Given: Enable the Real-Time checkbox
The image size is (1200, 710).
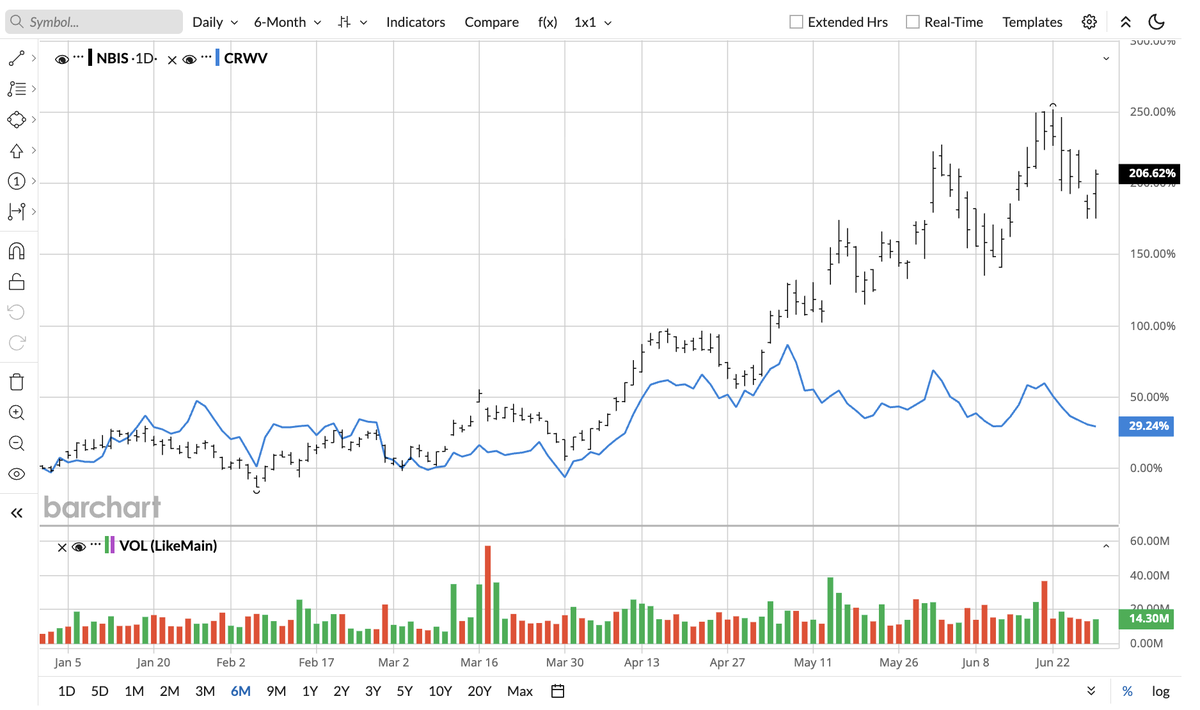Looking at the screenshot, I should (912, 21).
